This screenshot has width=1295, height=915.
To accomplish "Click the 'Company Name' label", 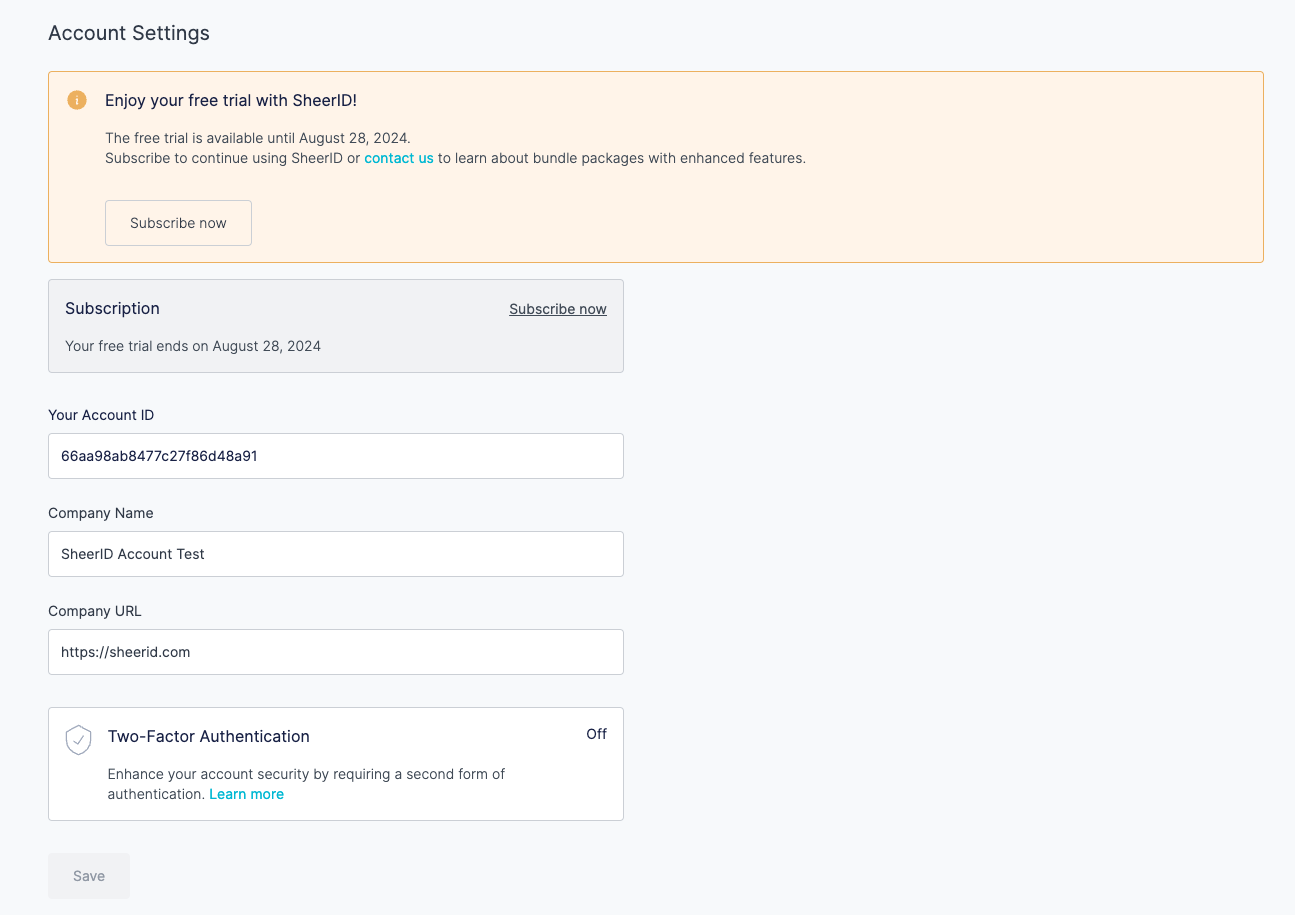I will [x=101, y=513].
